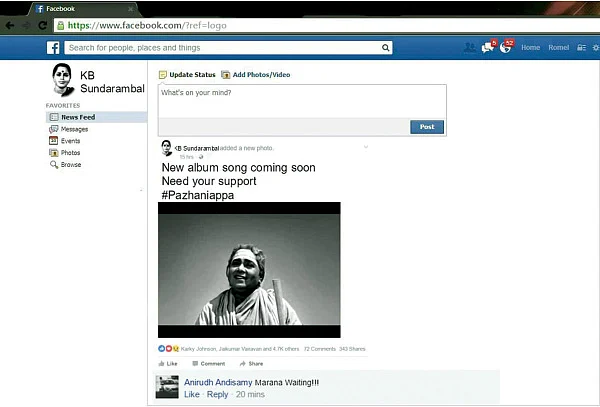Go to Home in top bar

click(530, 47)
